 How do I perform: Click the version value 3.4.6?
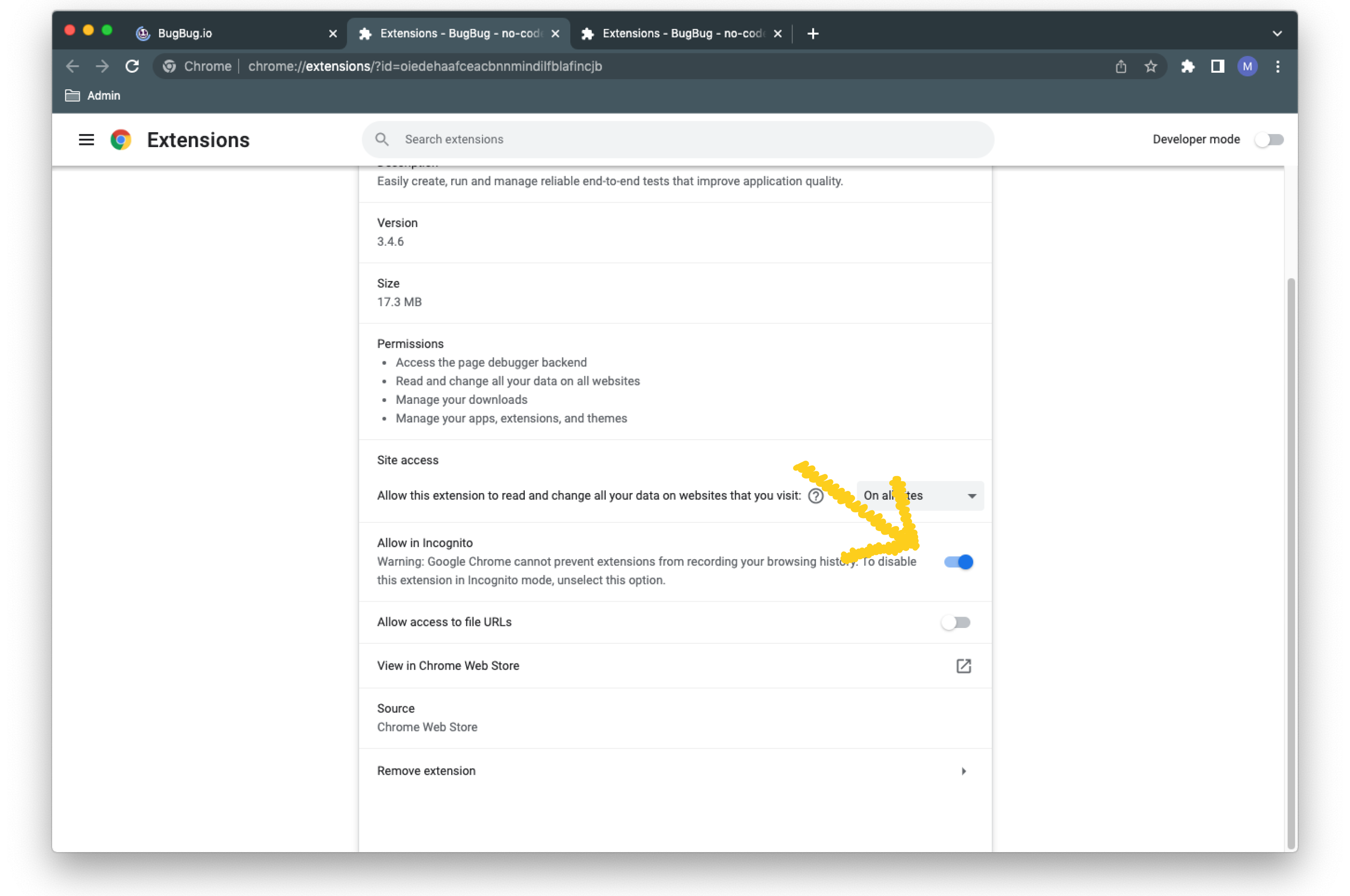tap(390, 241)
